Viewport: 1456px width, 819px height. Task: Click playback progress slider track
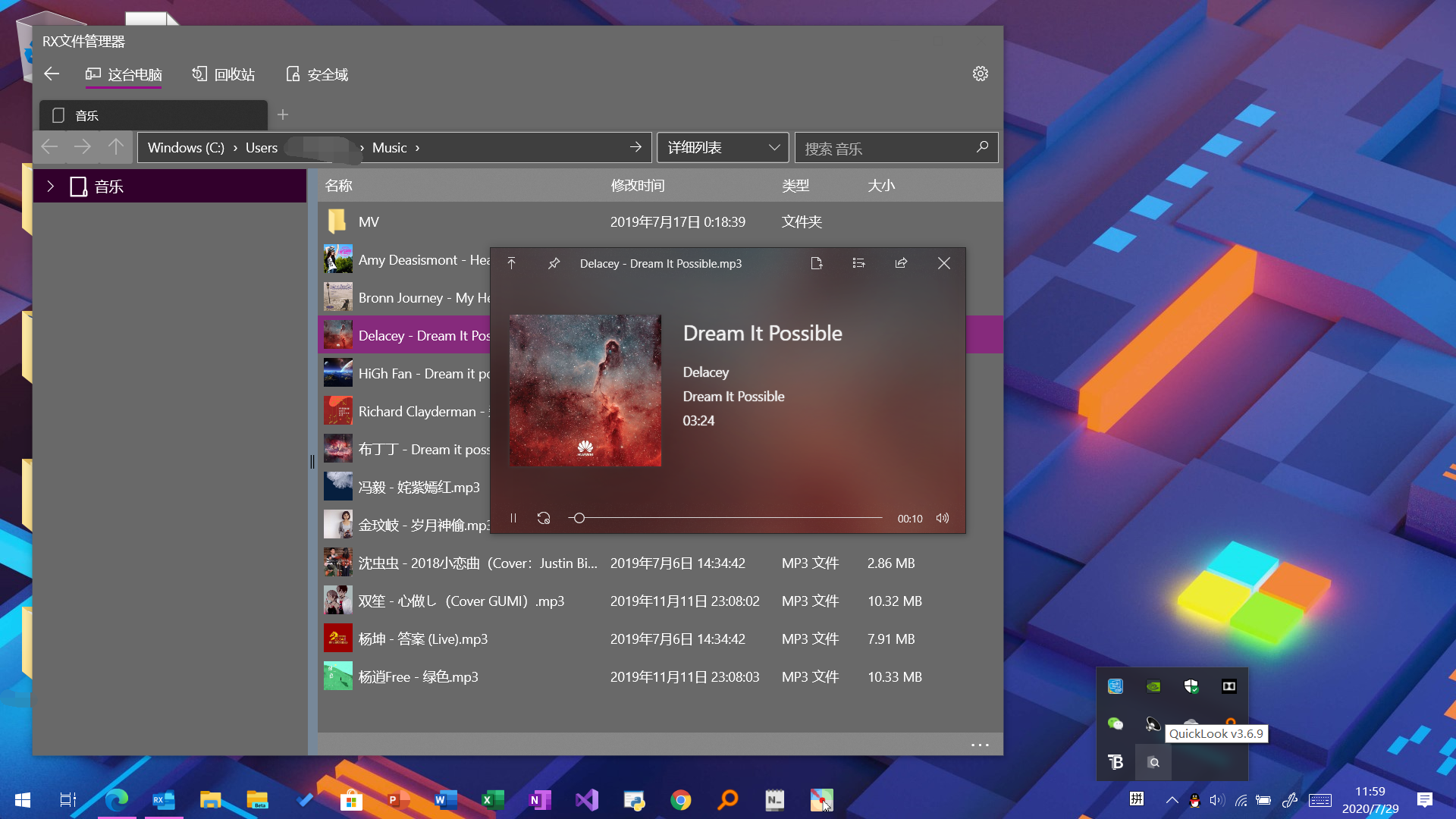pos(728,518)
